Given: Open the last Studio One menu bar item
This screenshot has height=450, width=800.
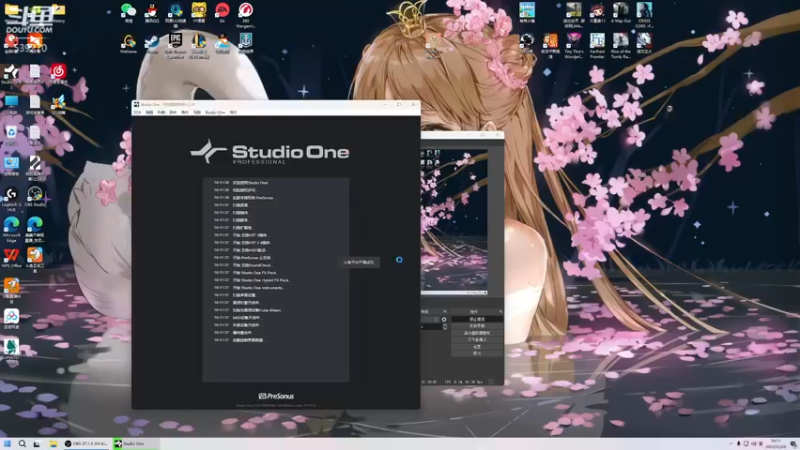Looking at the screenshot, I should tap(233, 112).
